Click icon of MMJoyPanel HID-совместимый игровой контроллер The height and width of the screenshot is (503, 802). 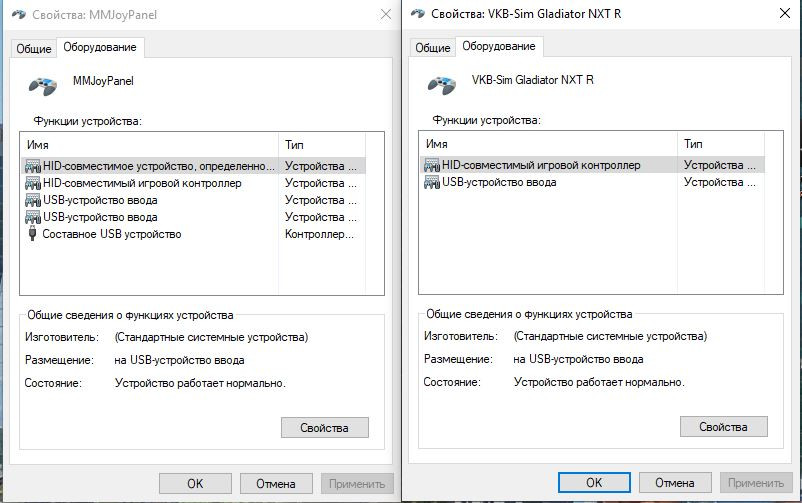click(33, 183)
